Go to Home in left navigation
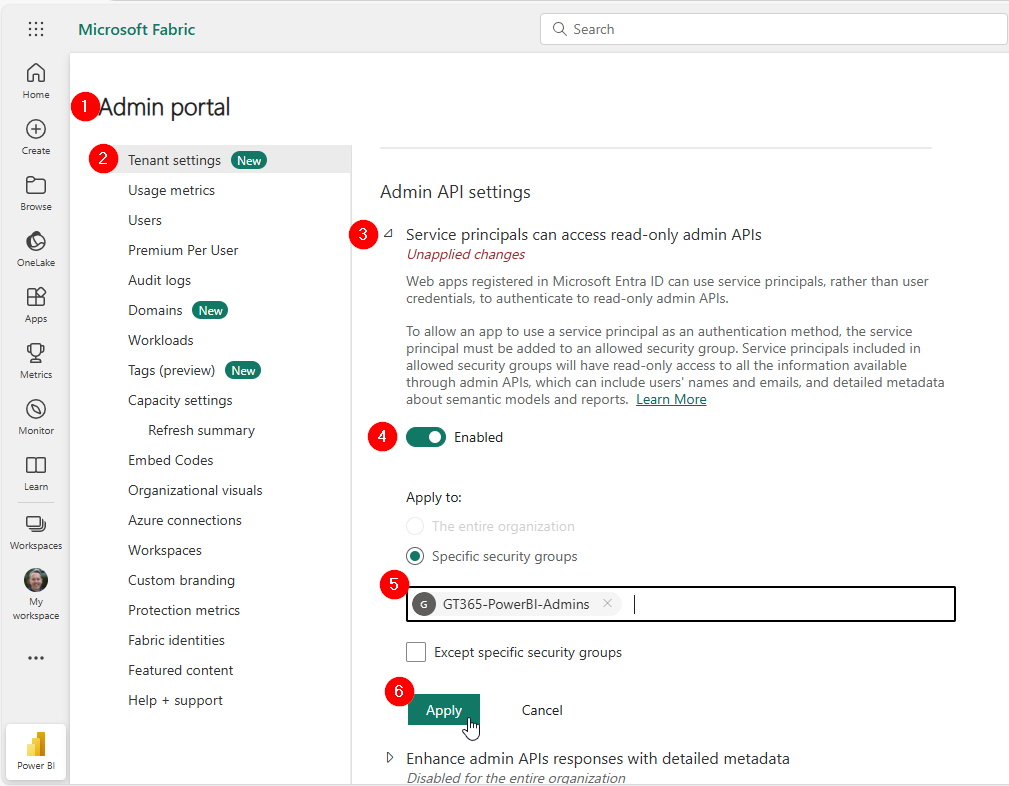This screenshot has width=1009, height=786. pos(36,80)
